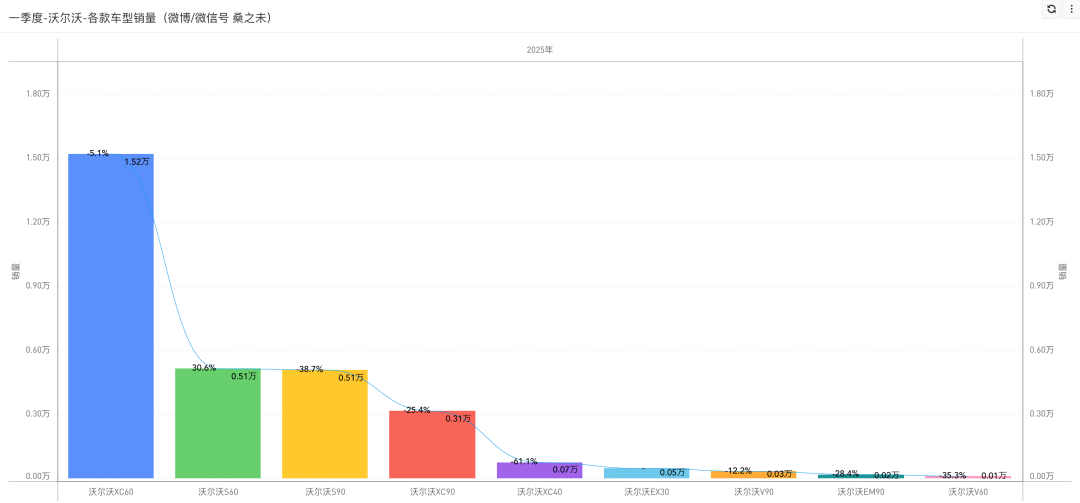Click the refresh chart icon
Viewport: 1080px width, 503px height.
[x=1050, y=9]
